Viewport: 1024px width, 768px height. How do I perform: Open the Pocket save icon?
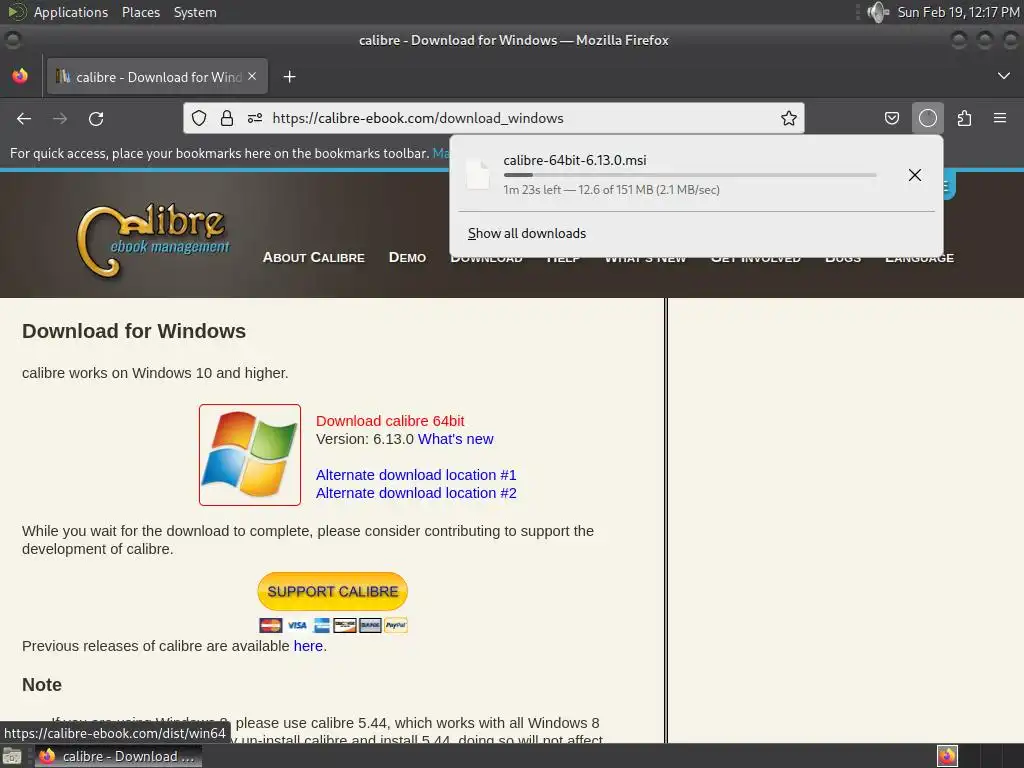(891, 118)
